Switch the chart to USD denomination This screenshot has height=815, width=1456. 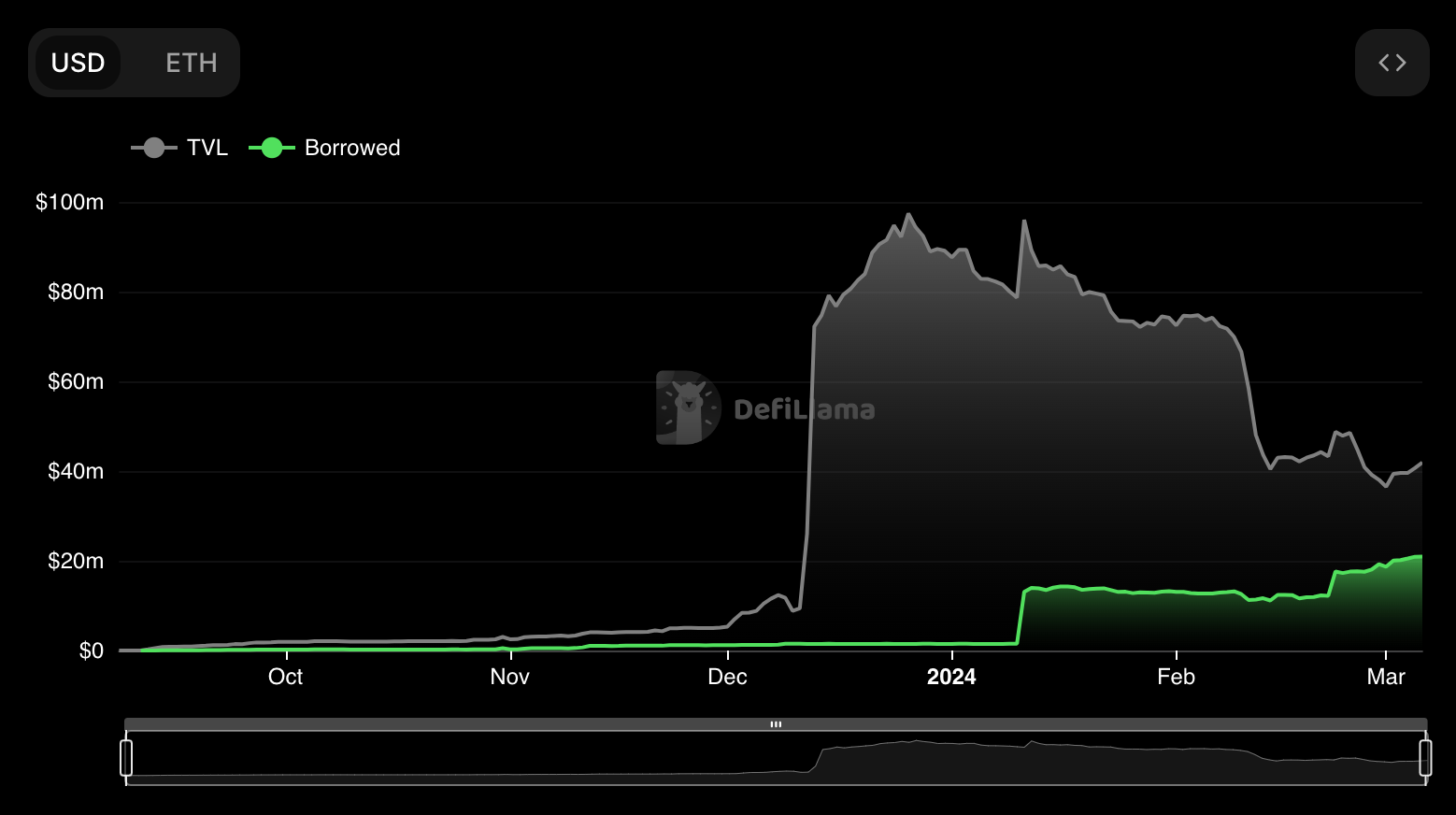78,63
